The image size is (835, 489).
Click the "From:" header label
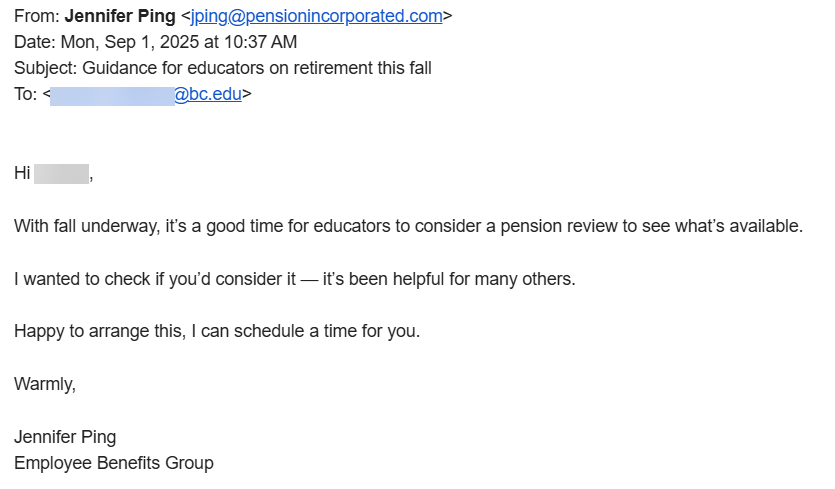pos(36,16)
